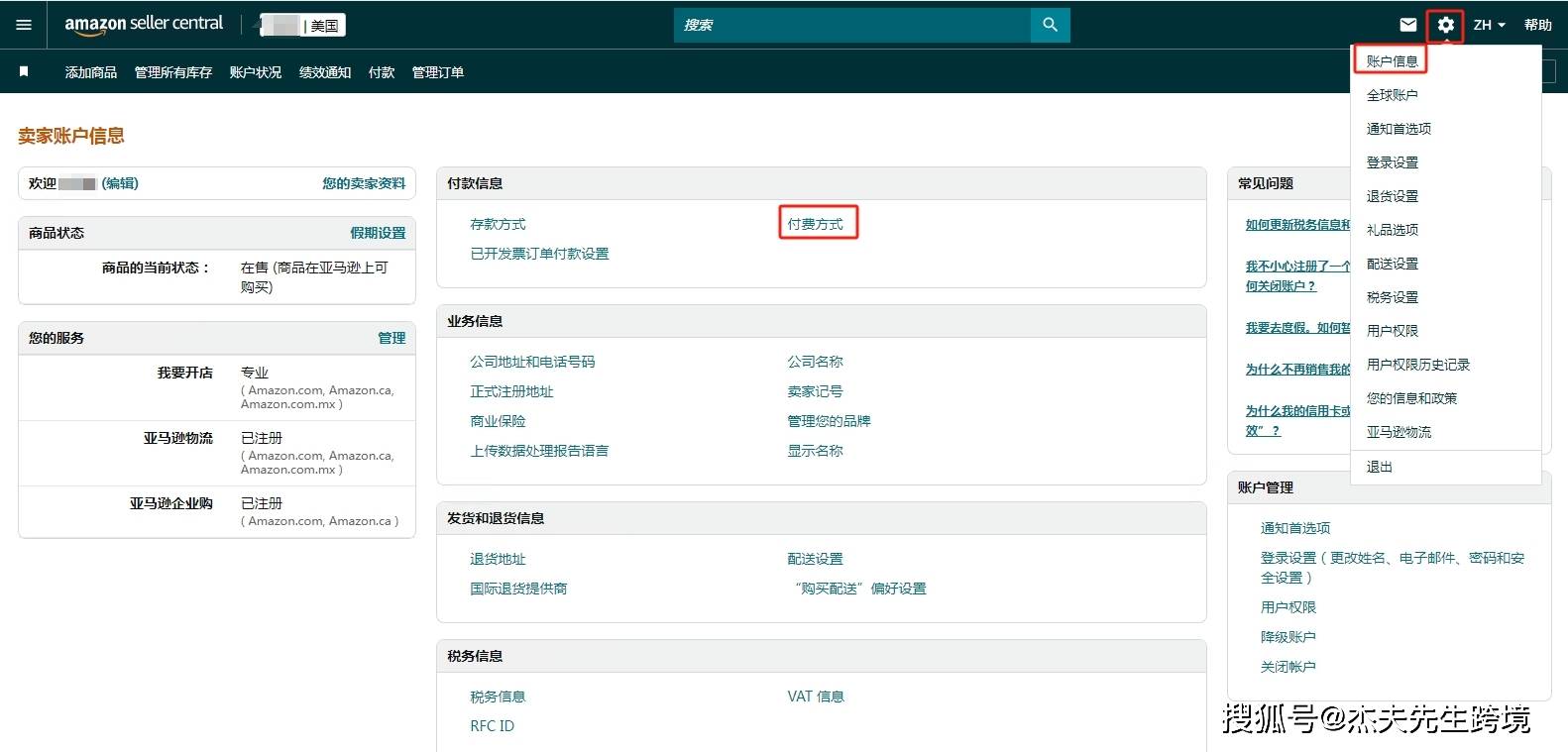Open 显示名称 link
This screenshot has height=752, width=1568.
point(815,452)
